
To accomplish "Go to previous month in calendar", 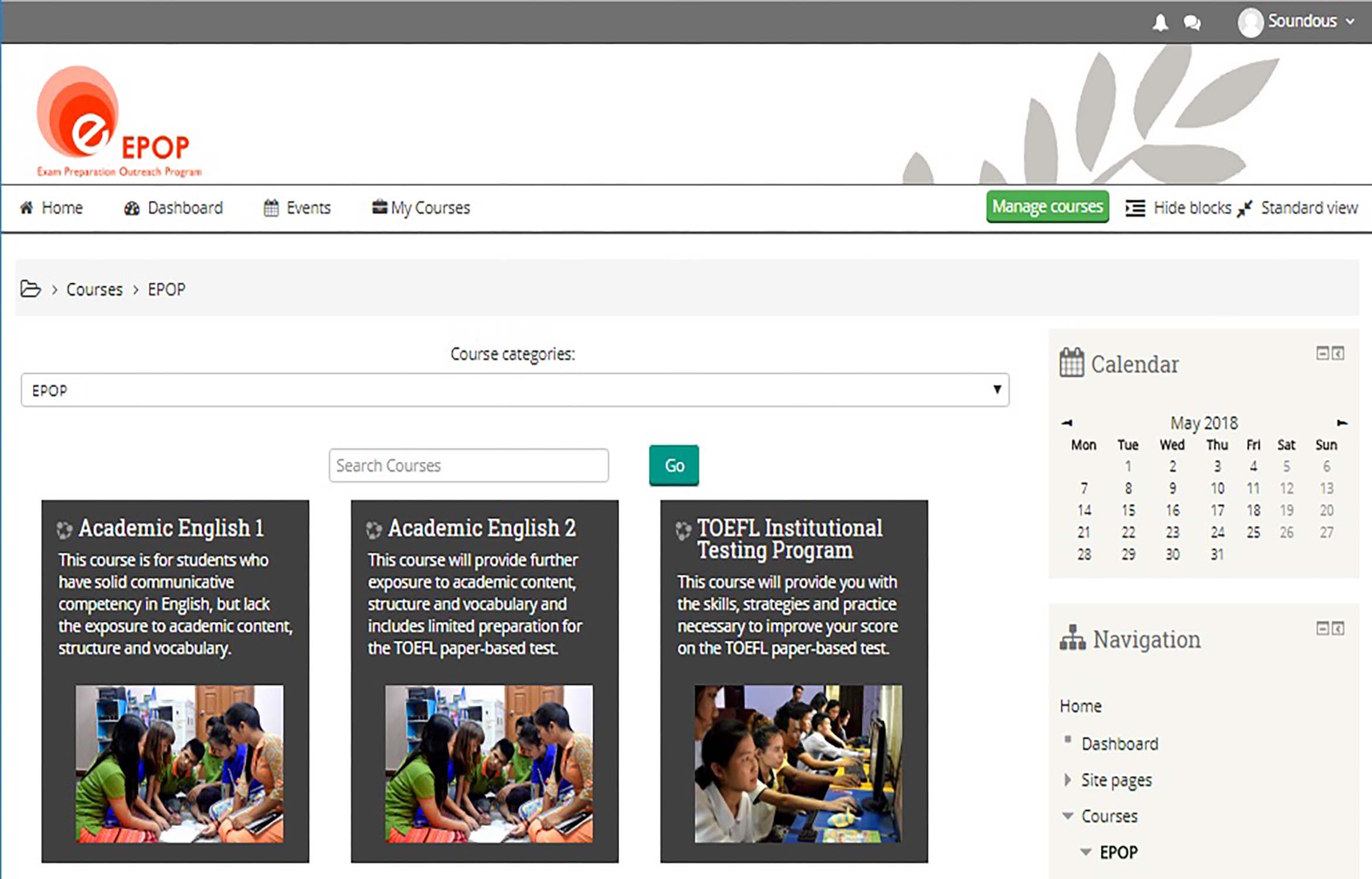I will (1067, 423).
